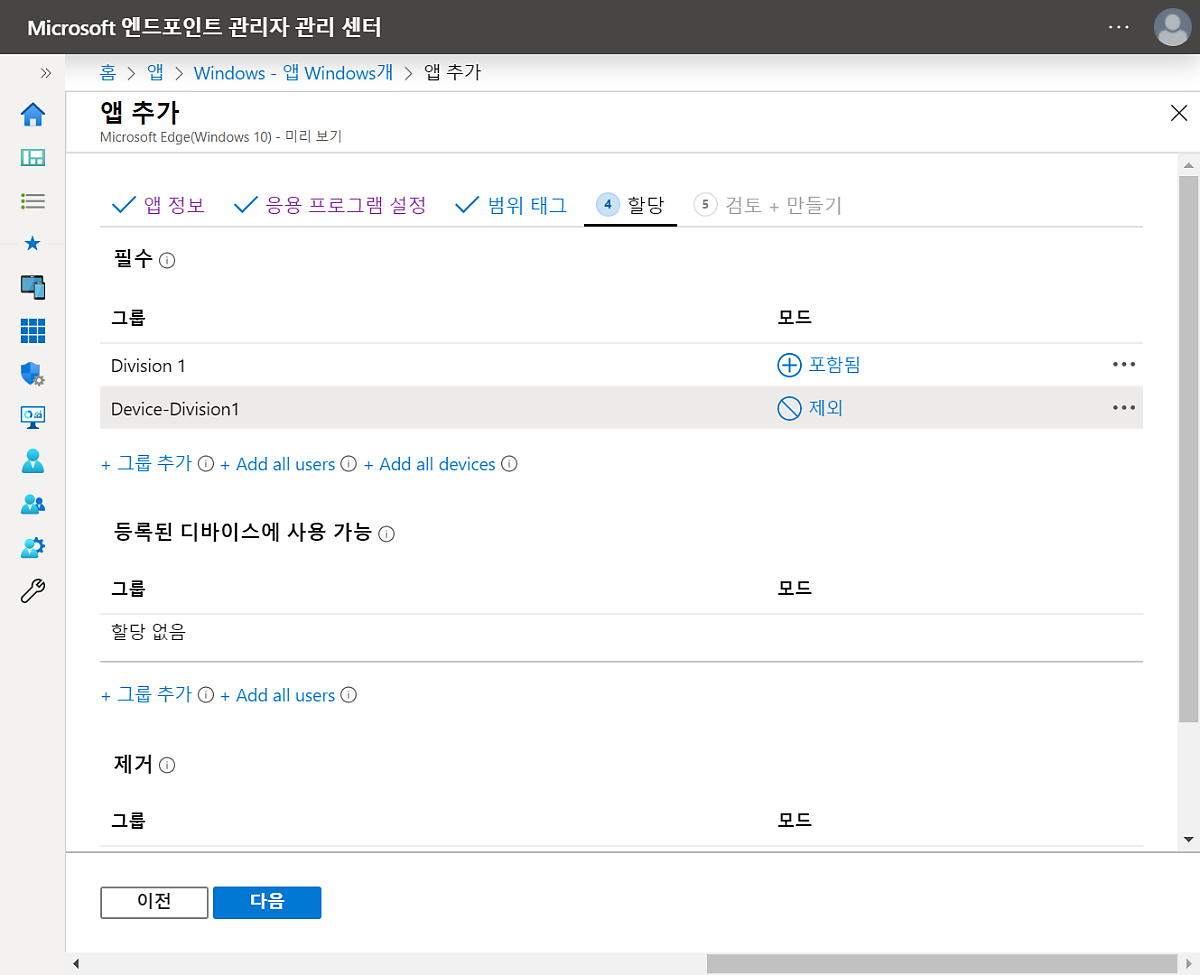Click the 다음 button
This screenshot has width=1200, height=975.
[267, 902]
